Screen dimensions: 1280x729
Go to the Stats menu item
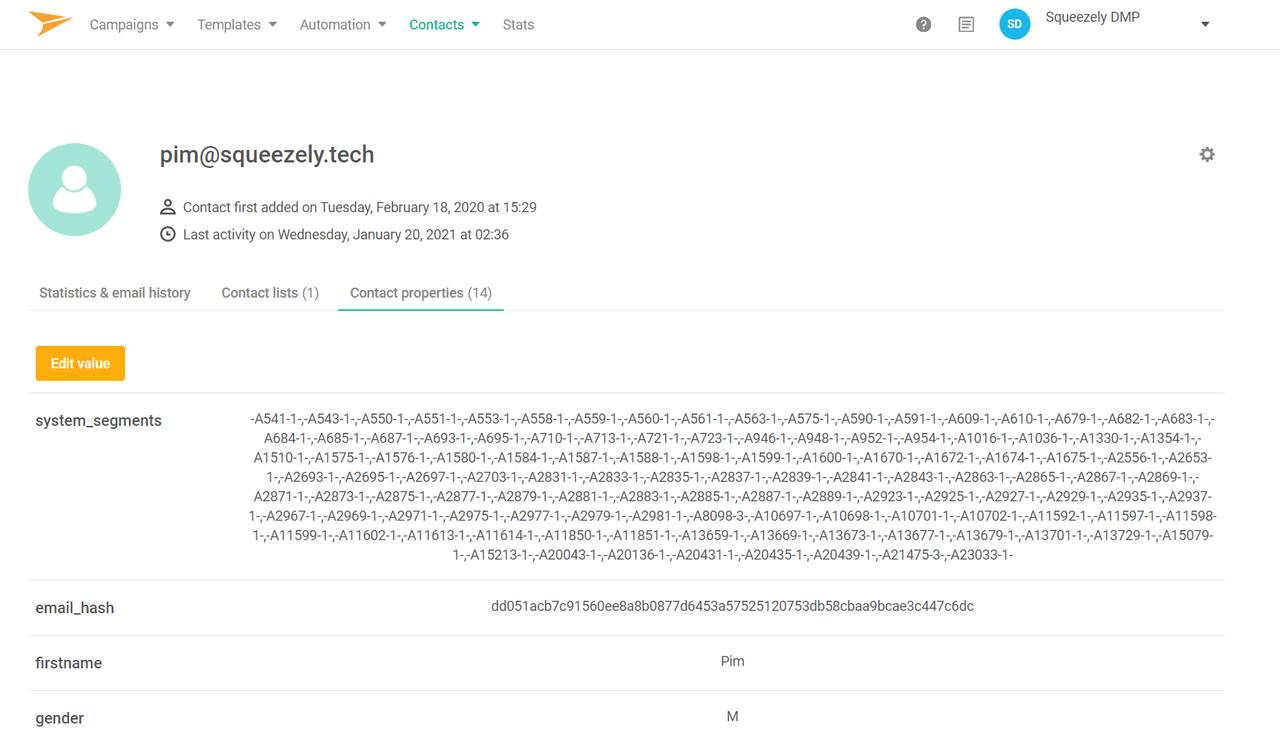click(x=518, y=25)
